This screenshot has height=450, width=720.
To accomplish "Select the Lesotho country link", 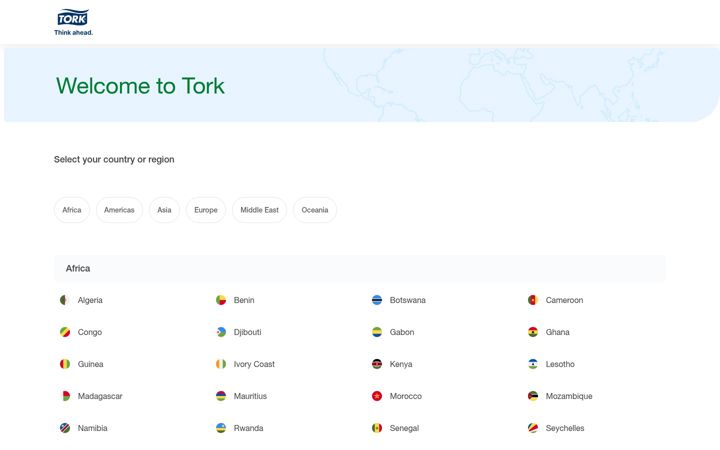I will (560, 364).
